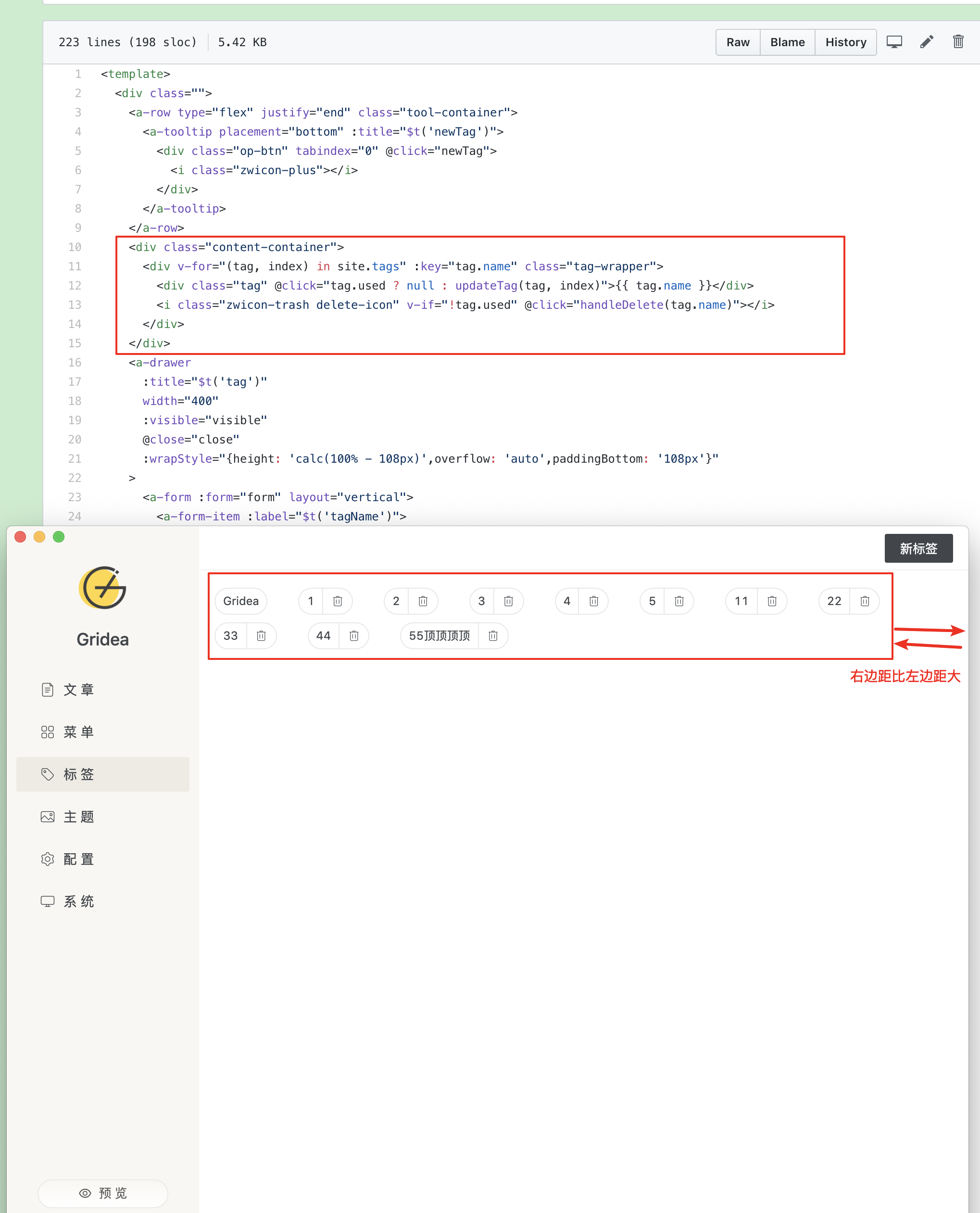This screenshot has height=1213, width=980.
Task: Click the pencil edit file icon
Action: coord(926,42)
